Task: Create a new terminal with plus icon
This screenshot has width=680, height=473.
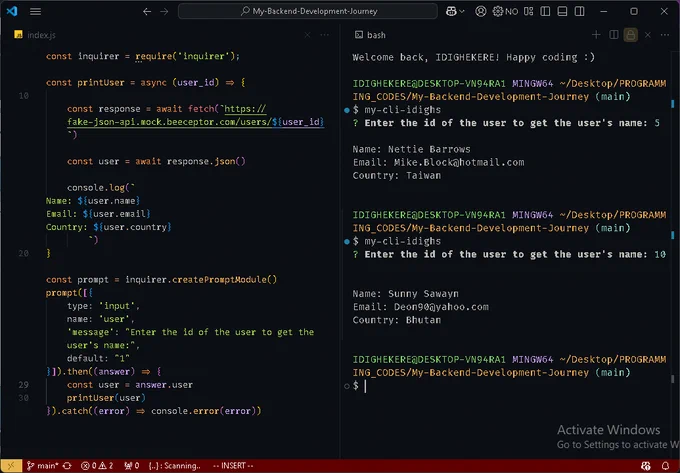Action: pos(596,35)
